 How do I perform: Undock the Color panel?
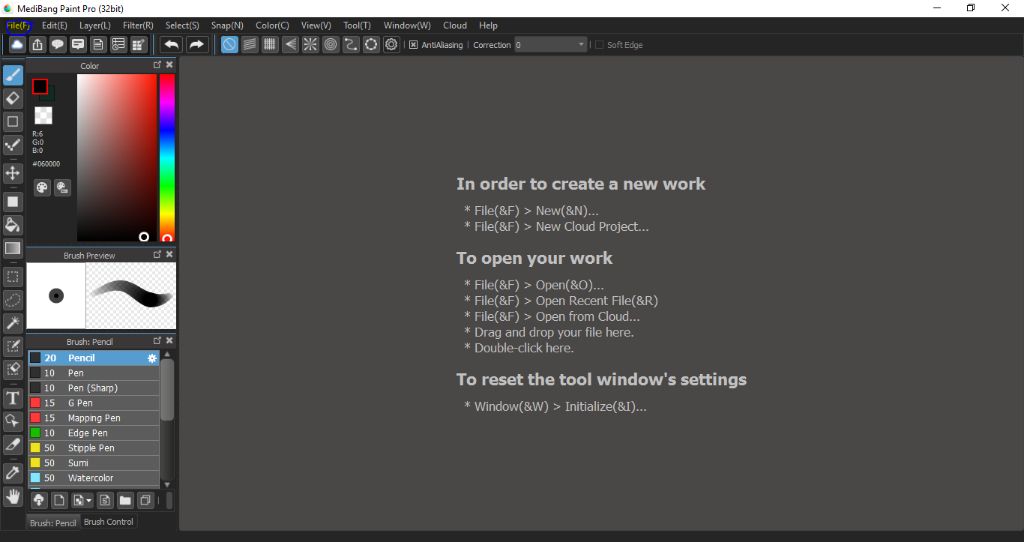157,65
